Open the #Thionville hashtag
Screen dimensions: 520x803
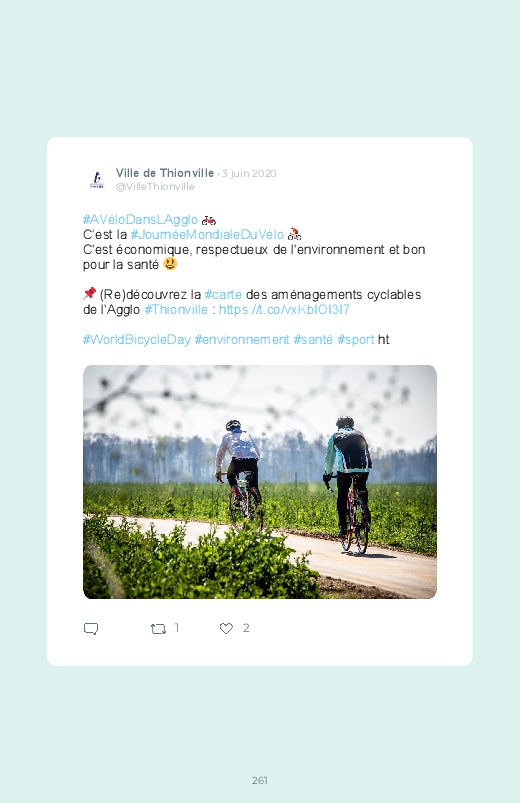(176, 310)
